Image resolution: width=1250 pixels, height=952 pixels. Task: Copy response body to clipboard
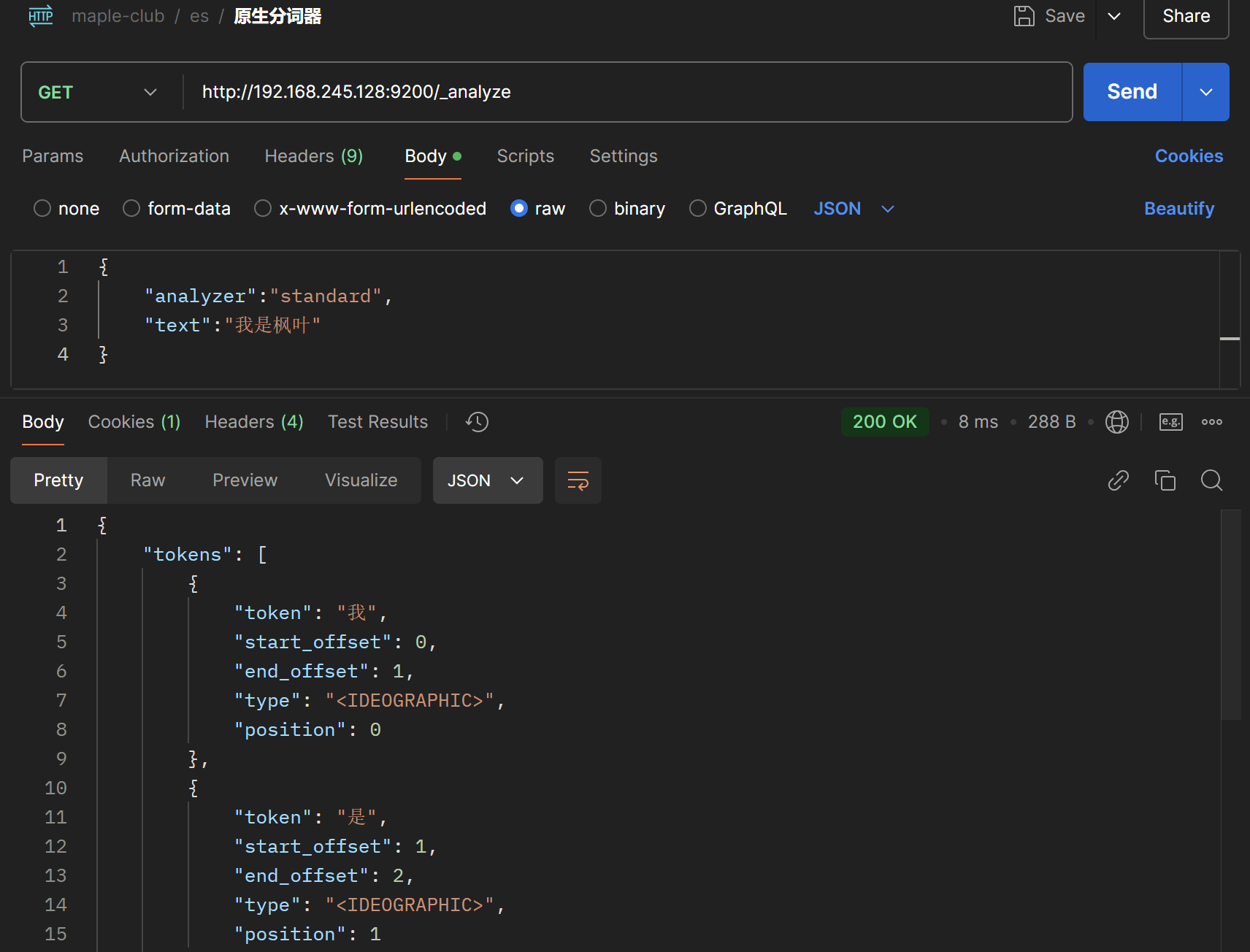tap(1165, 480)
